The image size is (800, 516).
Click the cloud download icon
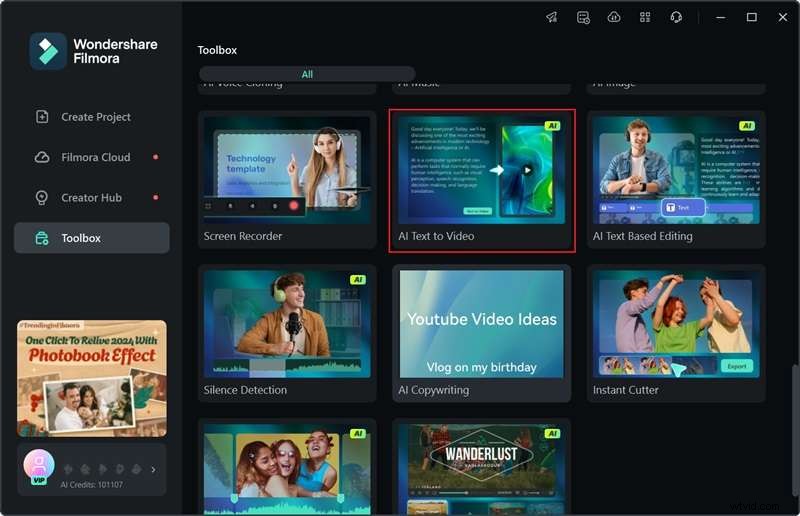coord(614,17)
